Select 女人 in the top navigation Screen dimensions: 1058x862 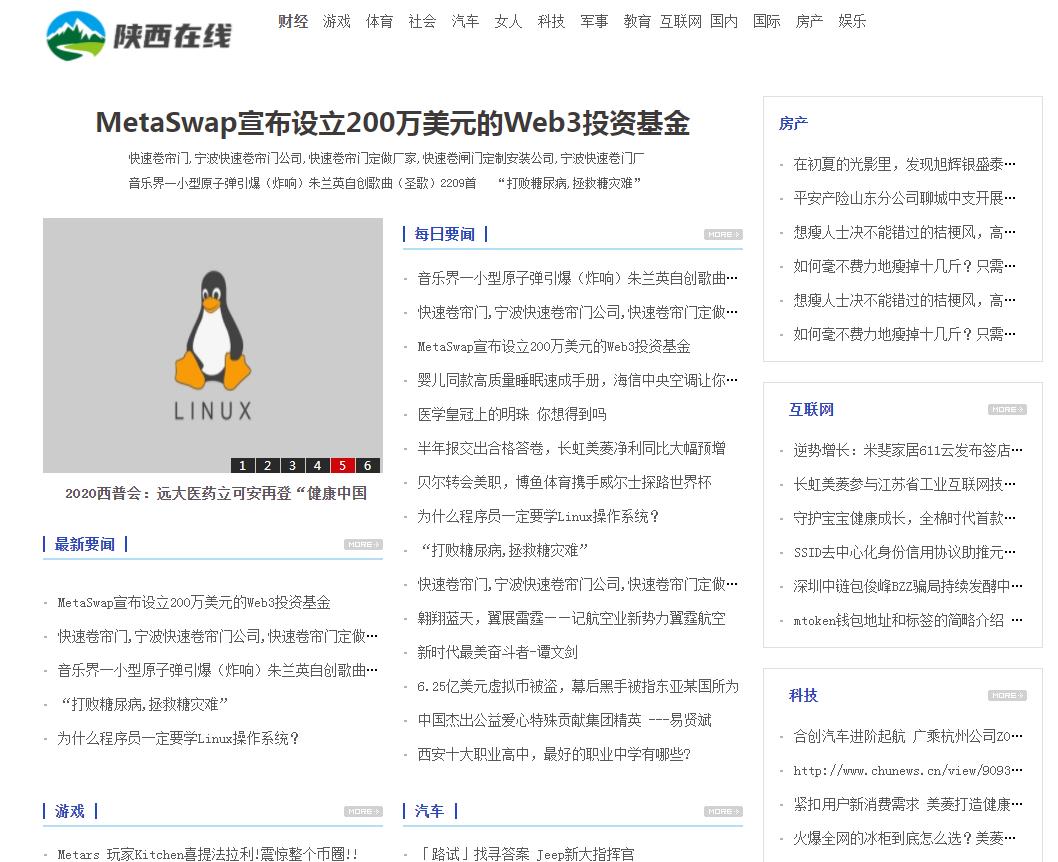[508, 22]
